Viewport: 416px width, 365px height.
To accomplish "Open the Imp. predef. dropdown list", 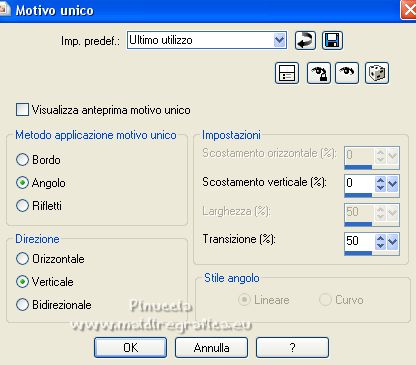I will (280, 40).
